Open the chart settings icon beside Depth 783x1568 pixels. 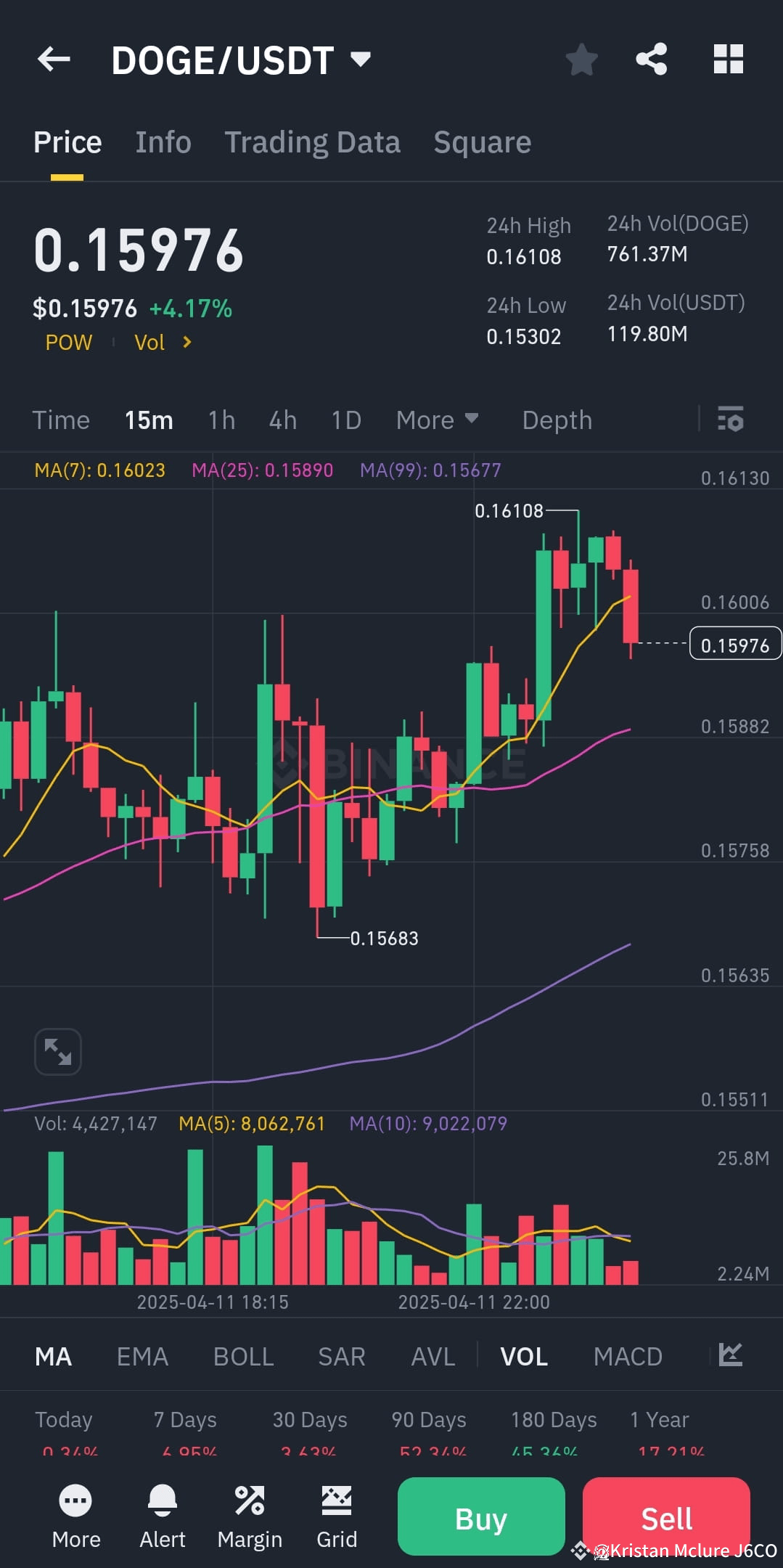pos(729,420)
